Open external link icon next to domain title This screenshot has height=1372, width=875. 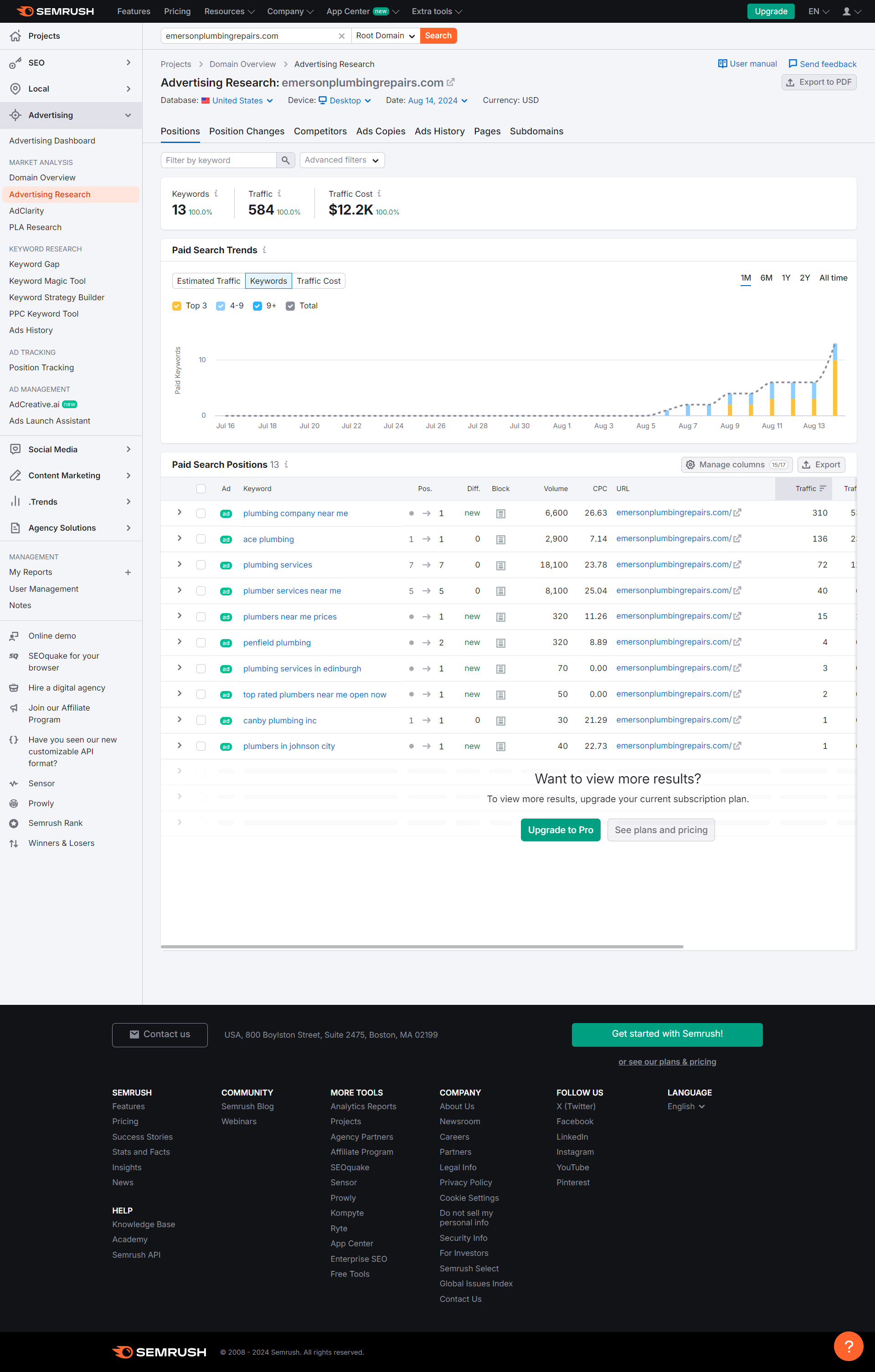tap(451, 82)
